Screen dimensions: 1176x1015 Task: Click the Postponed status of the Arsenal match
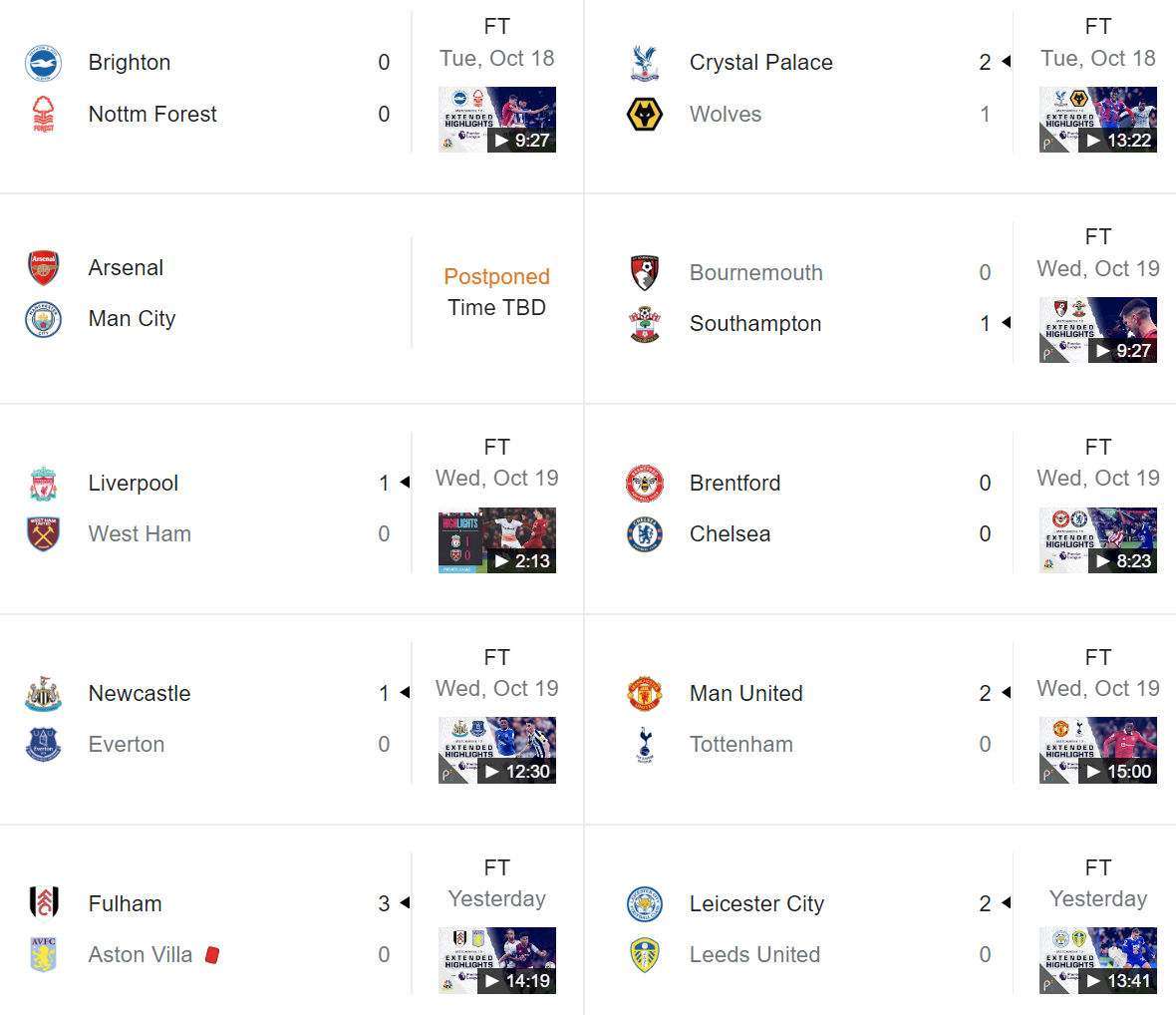(x=496, y=276)
